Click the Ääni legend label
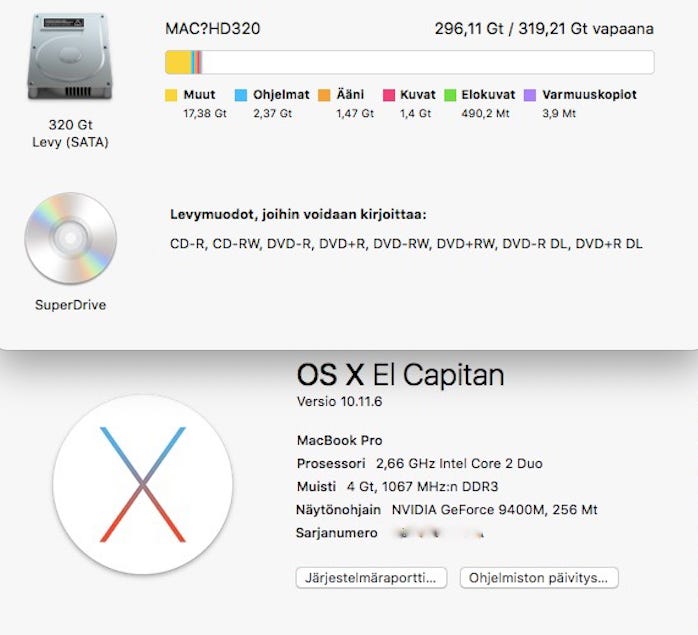This screenshot has width=698, height=635. coord(350,94)
